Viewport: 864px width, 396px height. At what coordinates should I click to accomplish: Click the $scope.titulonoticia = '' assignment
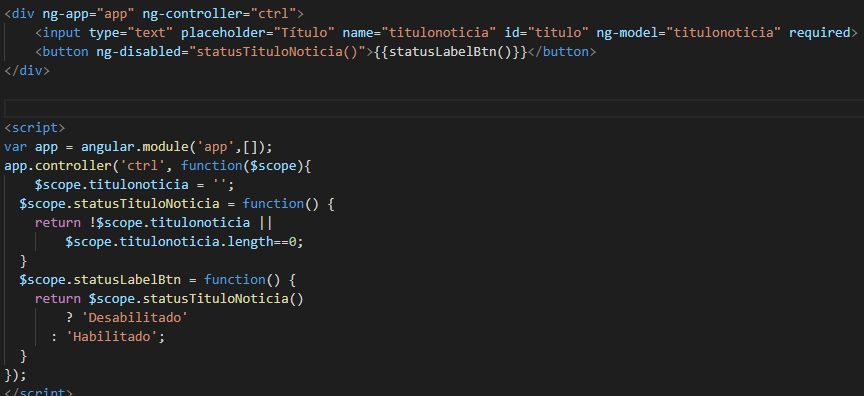coord(134,185)
